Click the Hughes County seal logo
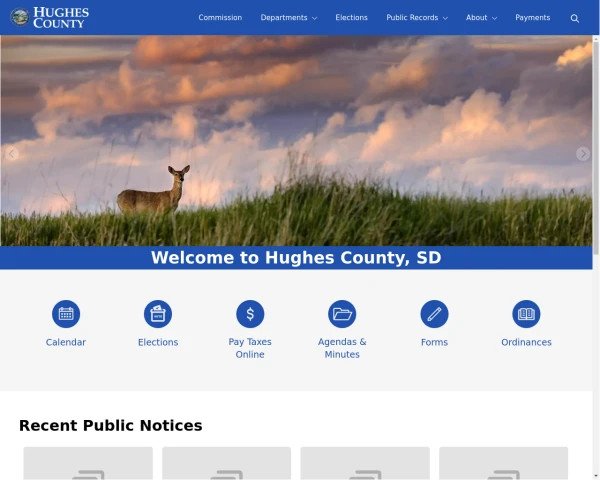 20,17
